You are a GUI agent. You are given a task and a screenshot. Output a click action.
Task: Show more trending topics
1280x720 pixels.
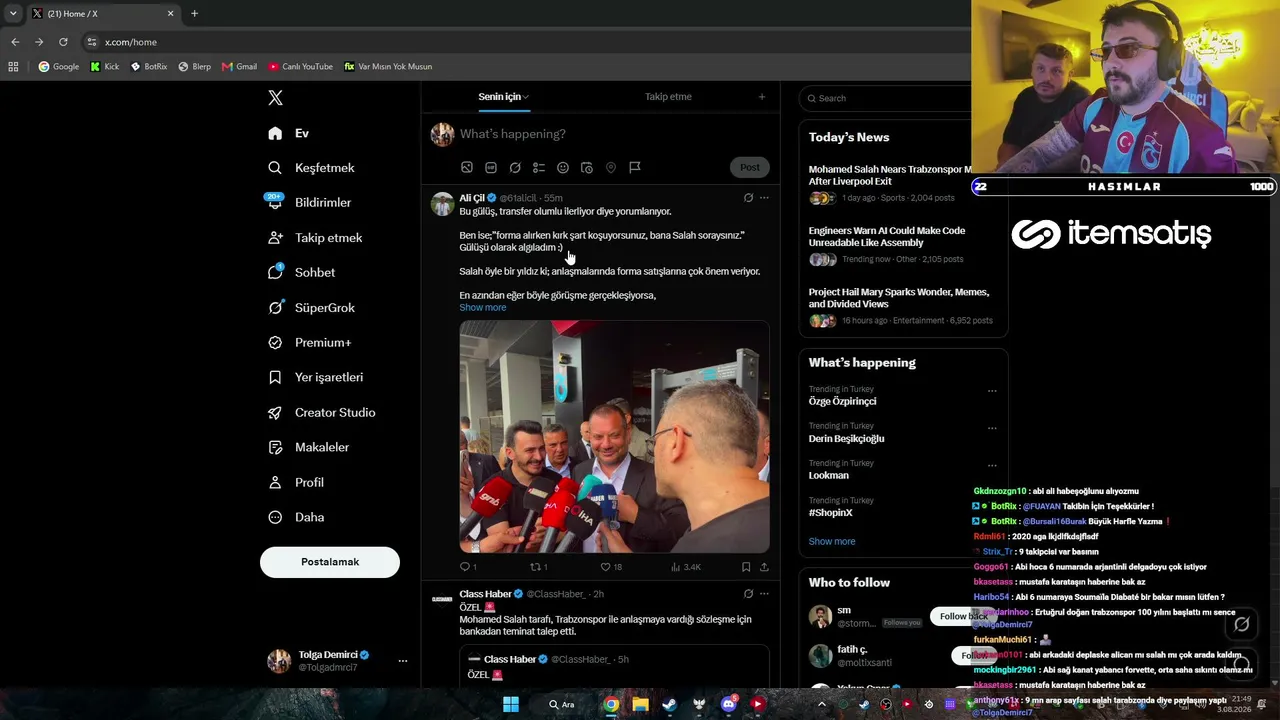pos(832,542)
